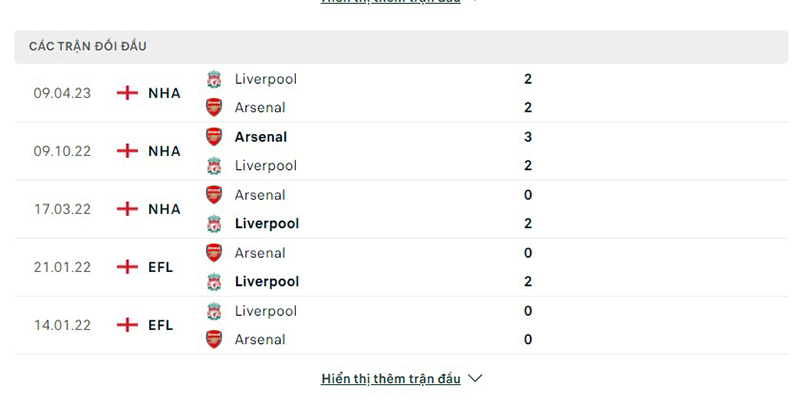Screen dimensions: 800x407
Task: Click the 09.04.23 match date
Action: (62, 93)
